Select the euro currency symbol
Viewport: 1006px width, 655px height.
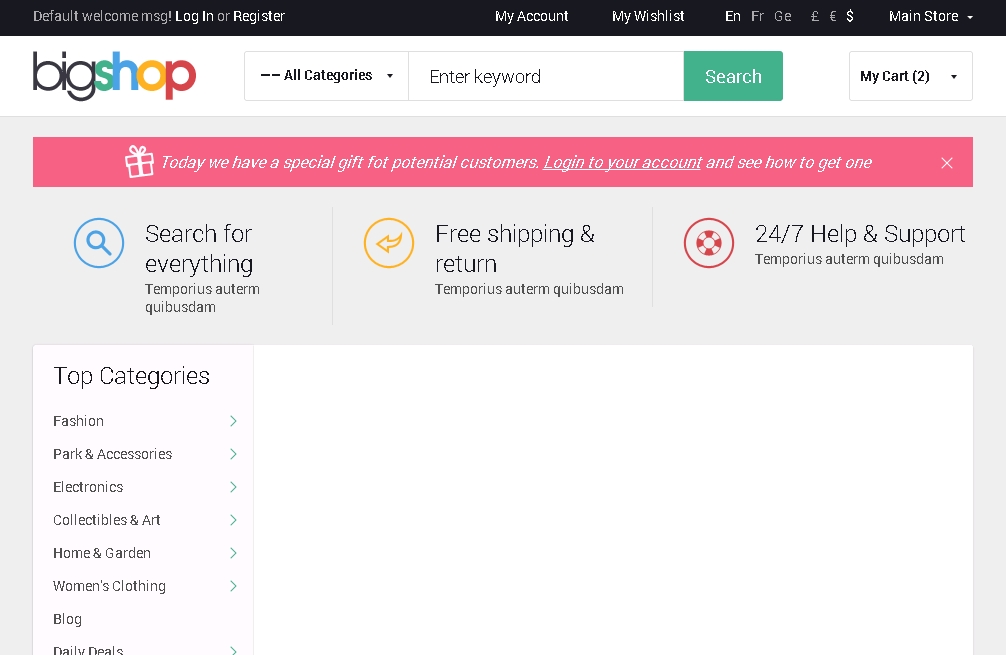point(833,16)
